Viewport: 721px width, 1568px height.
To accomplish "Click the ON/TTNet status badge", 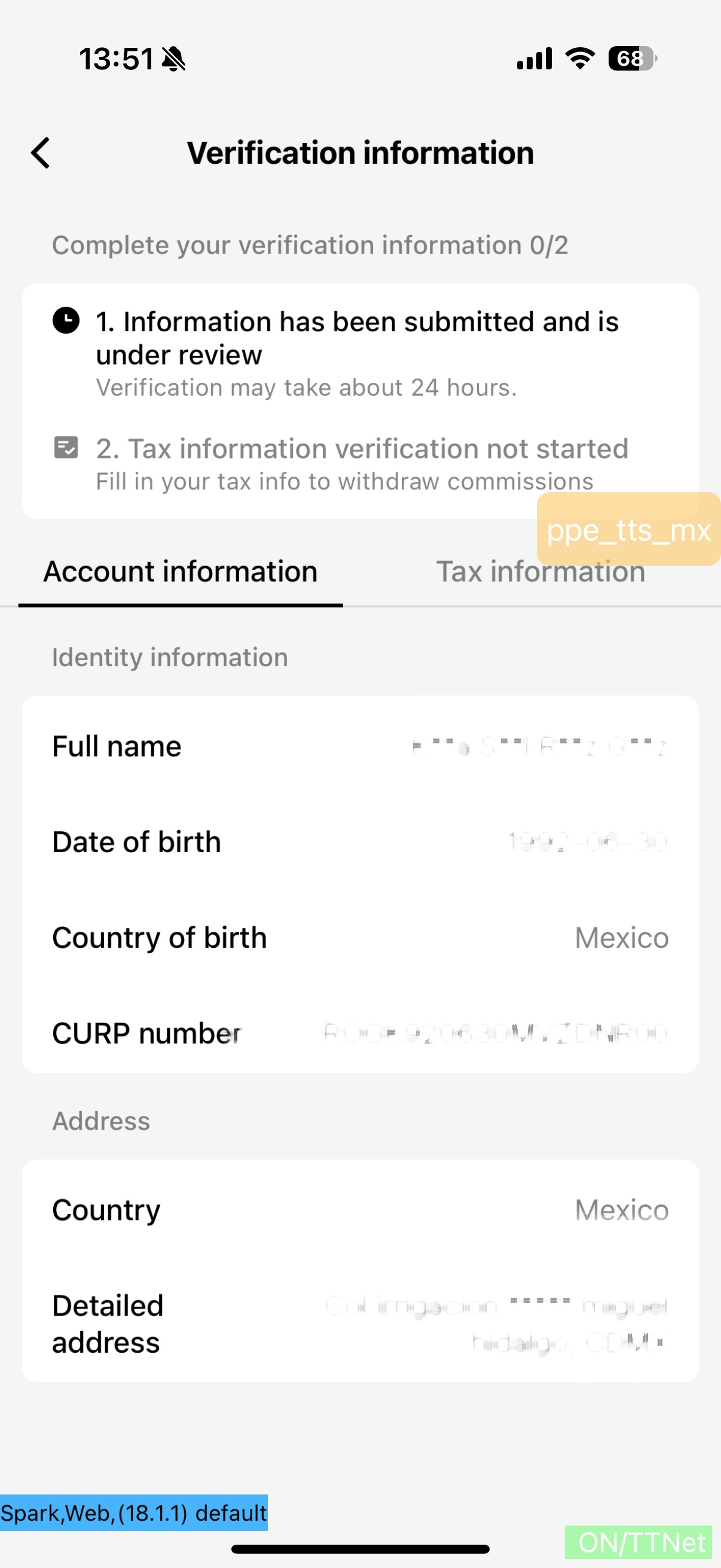I will 639,1542.
